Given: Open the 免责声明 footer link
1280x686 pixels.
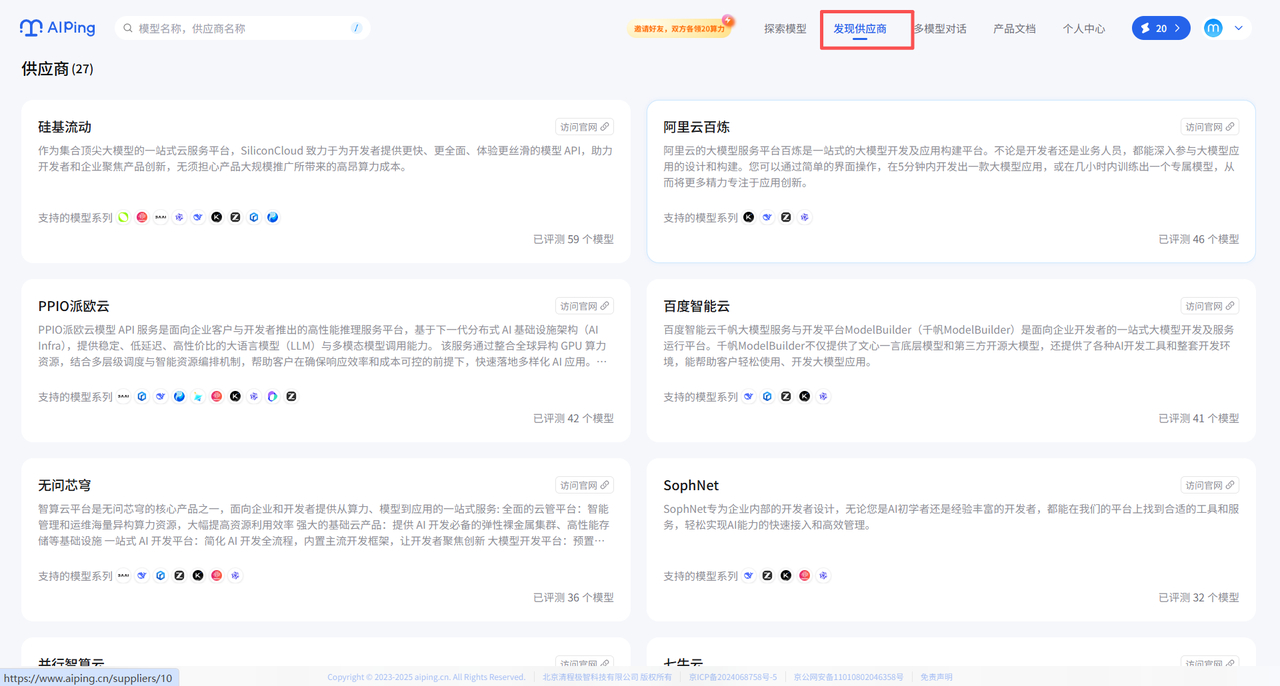Looking at the screenshot, I should click(937, 677).
